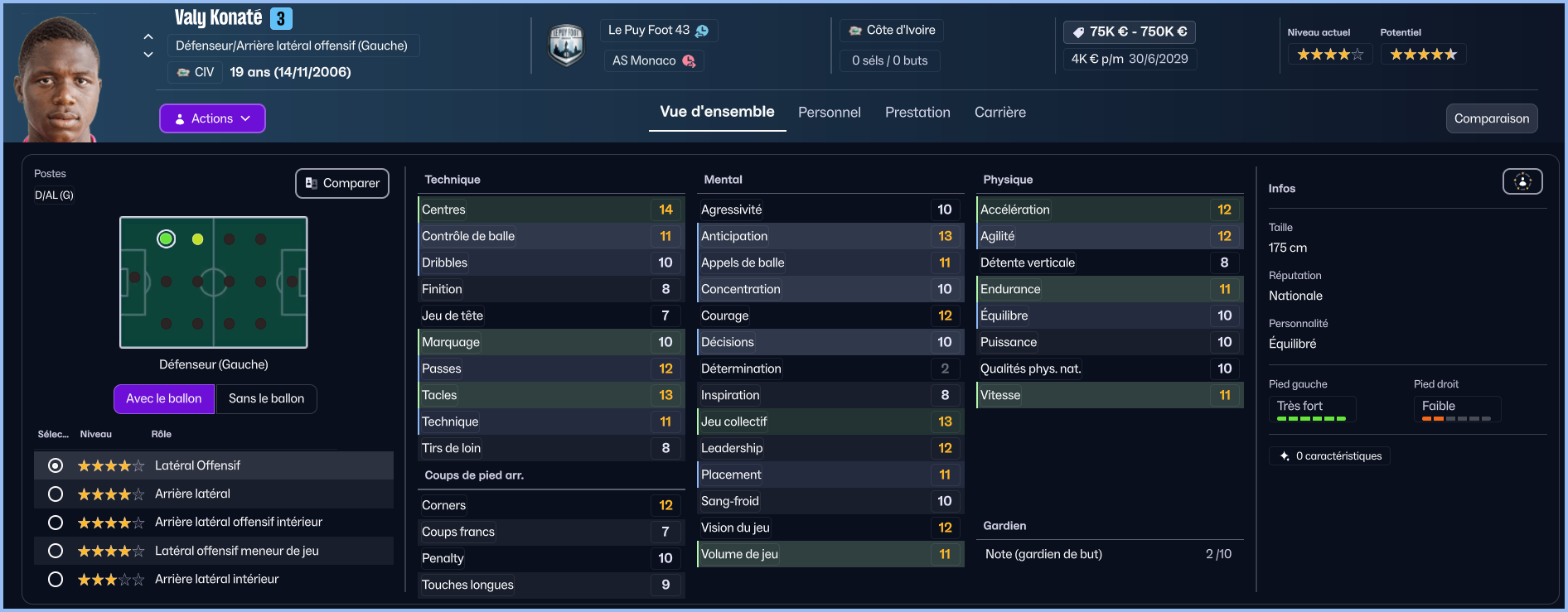
Task: Switch to the Personnel tab
Action: (829, 113)
